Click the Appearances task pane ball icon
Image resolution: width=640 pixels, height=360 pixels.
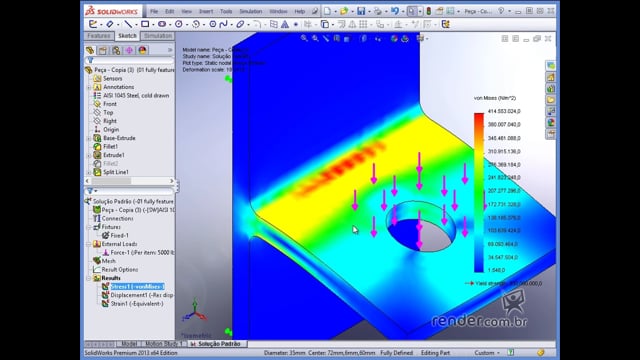pyautogui.click(x=551, y=122)
